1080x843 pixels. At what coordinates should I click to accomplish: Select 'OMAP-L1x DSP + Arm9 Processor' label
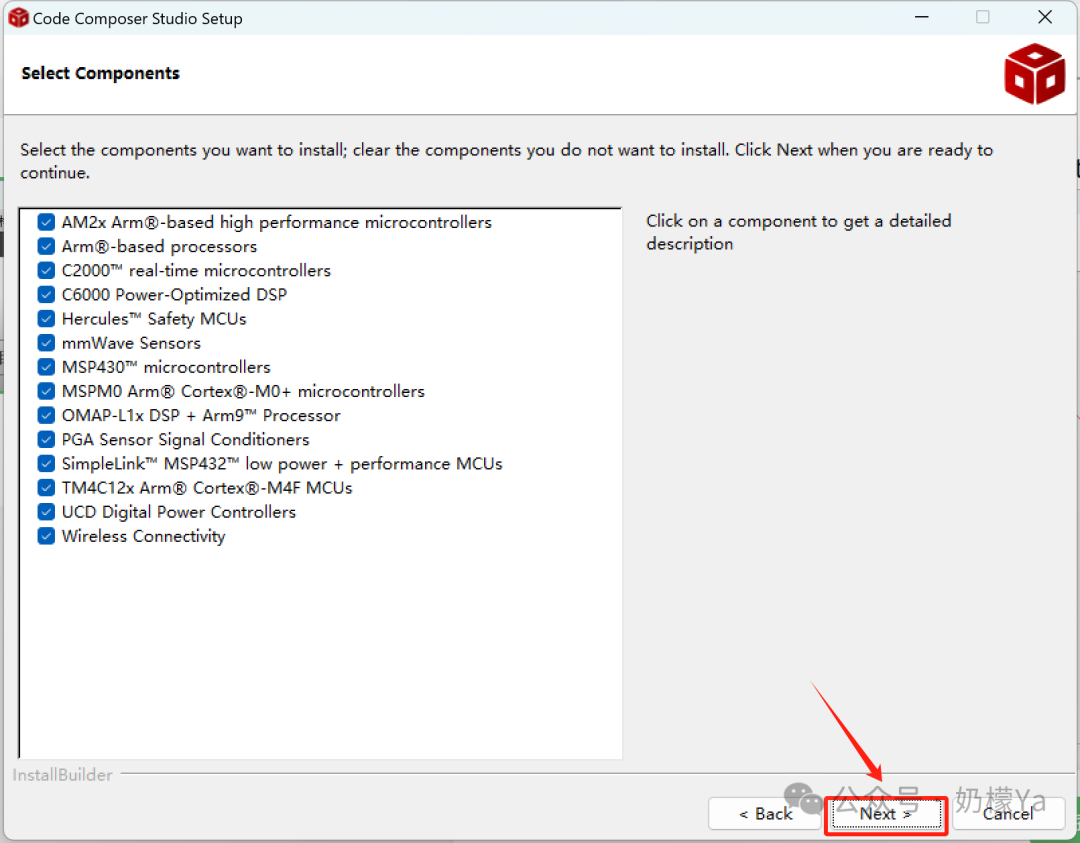201,415
